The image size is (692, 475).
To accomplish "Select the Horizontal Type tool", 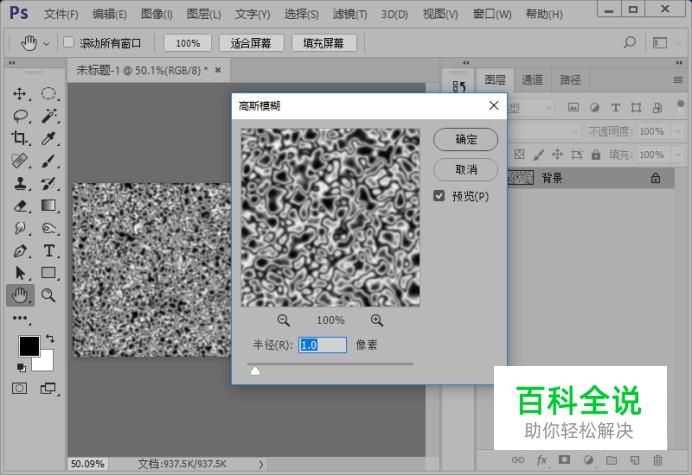I will [x=49, y=251].
